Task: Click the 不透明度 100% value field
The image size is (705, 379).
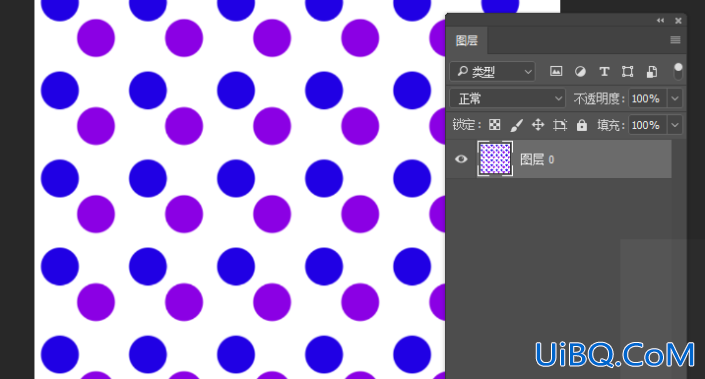Action: click(647, 98)
